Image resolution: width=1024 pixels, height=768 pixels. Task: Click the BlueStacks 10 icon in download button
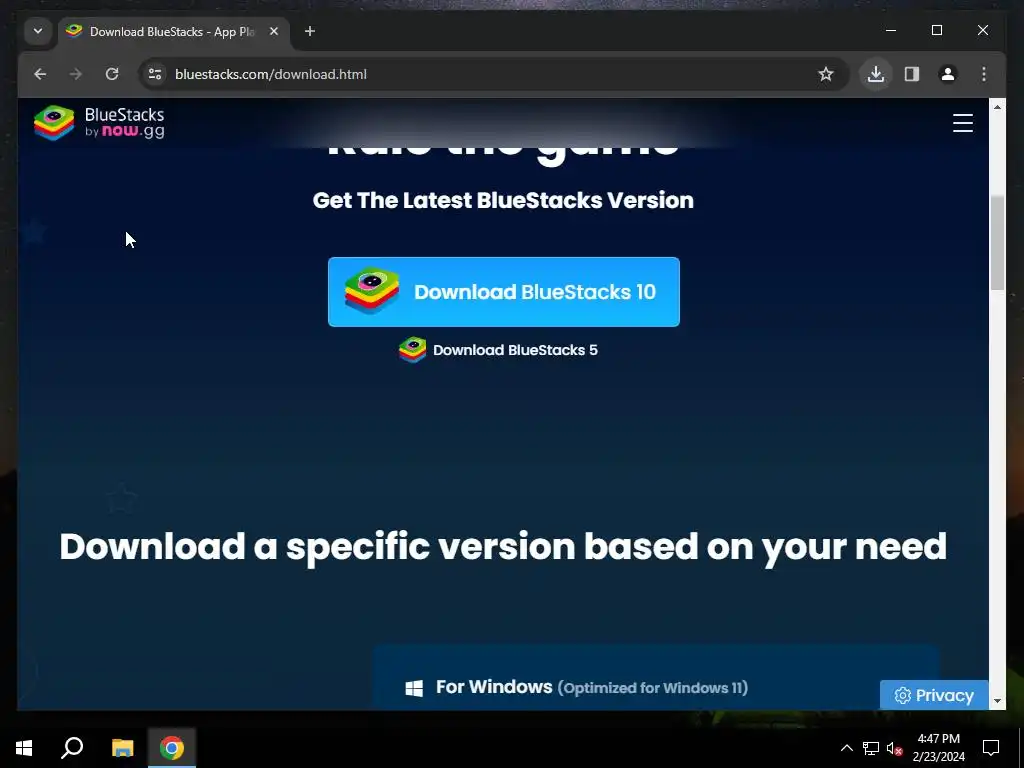[x=372, y=291]
